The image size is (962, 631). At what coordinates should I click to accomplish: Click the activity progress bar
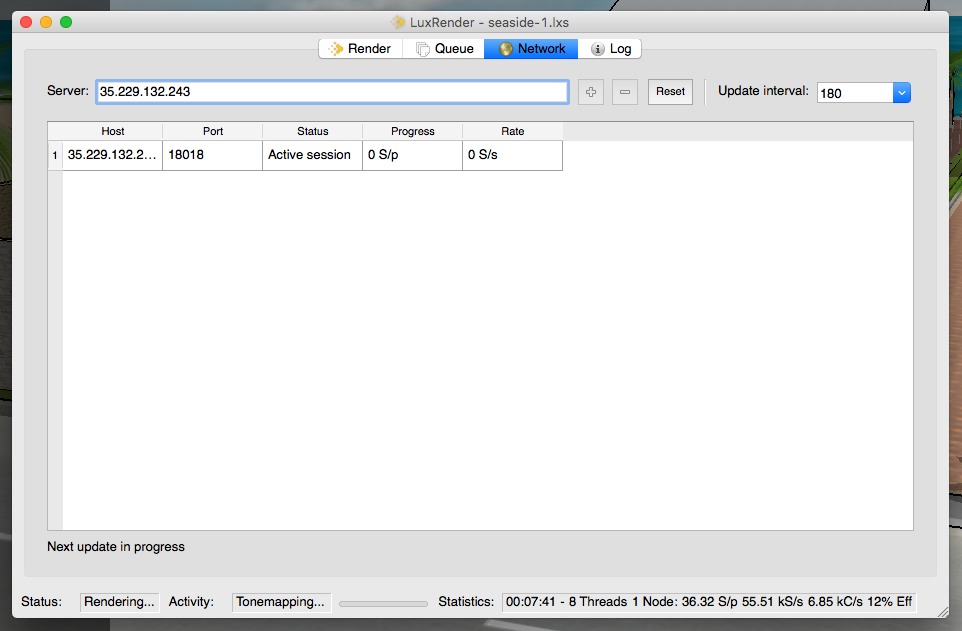tap(383, 604)
